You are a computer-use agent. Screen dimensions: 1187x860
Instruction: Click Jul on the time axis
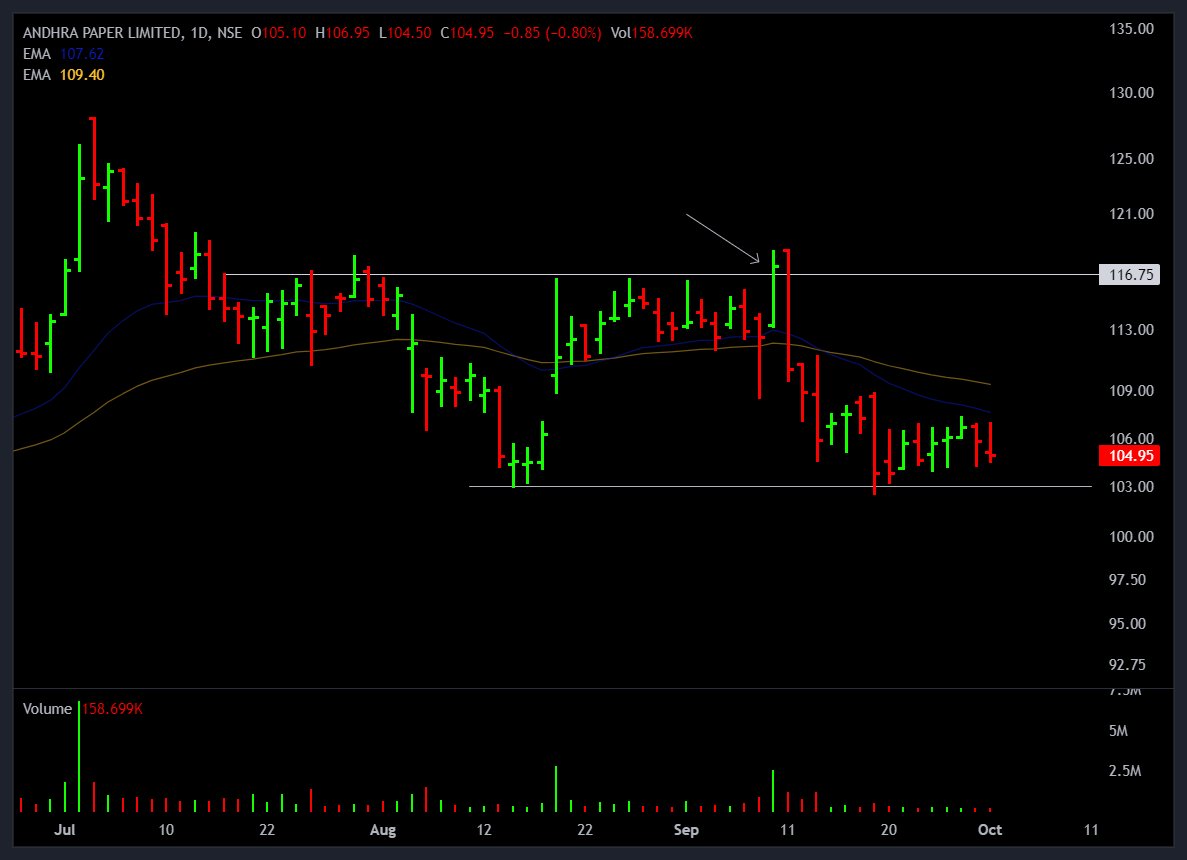tap(64, 830)
